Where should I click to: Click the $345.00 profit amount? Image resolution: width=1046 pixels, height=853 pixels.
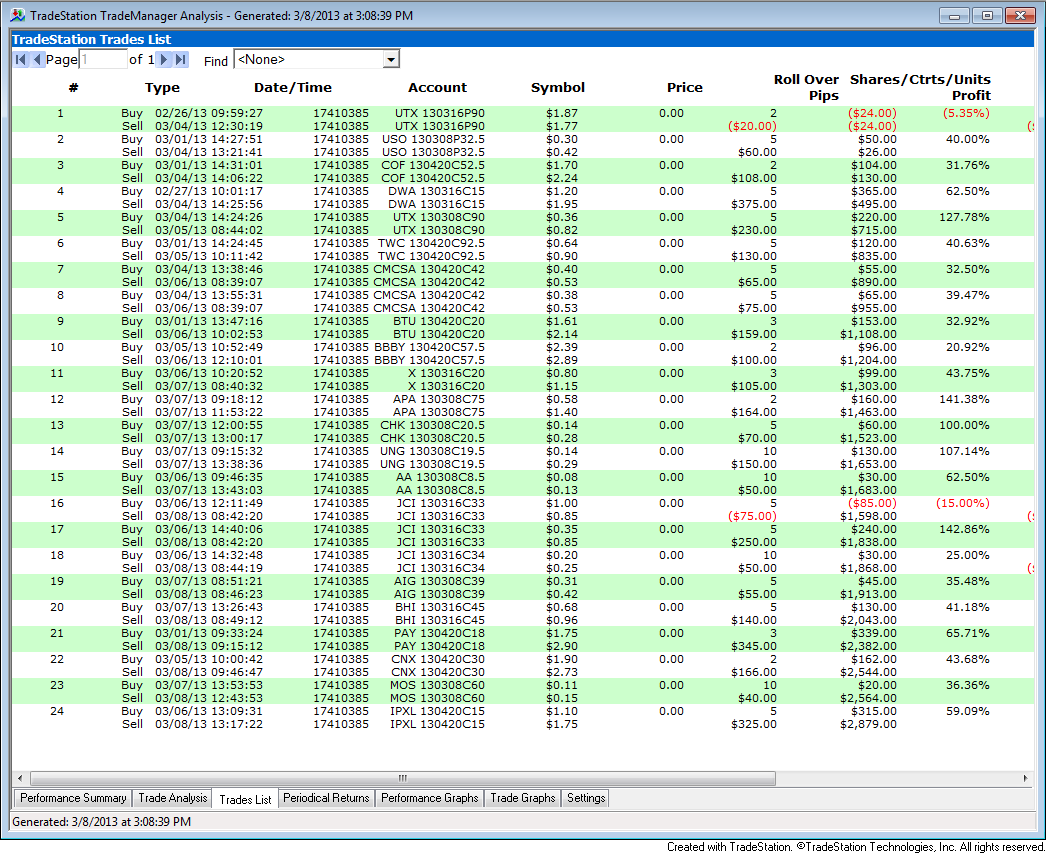pos(754,646)
